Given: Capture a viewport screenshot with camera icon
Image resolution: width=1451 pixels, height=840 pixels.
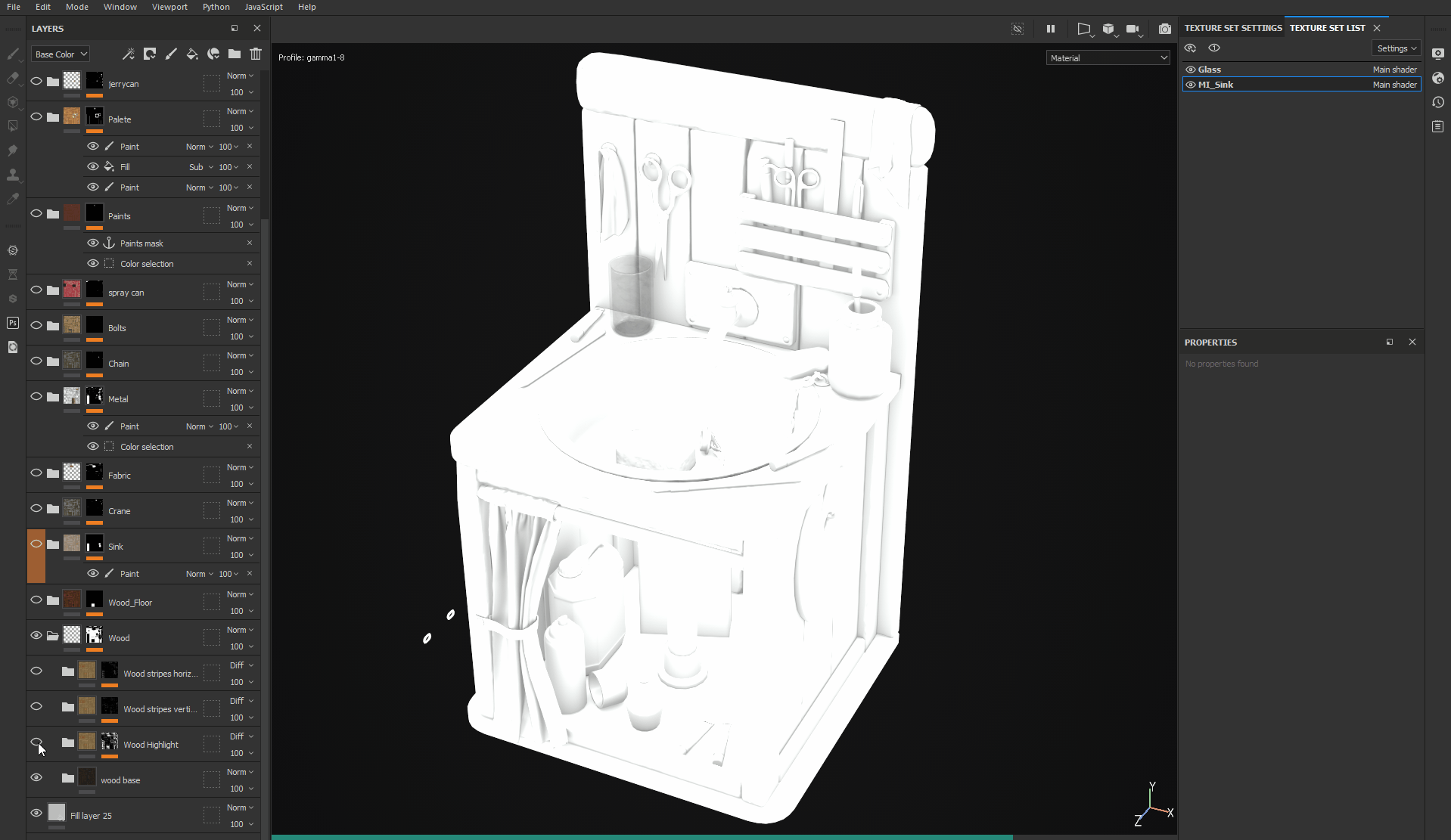Looking at the screenshot, I should [x=1166, y=29].
